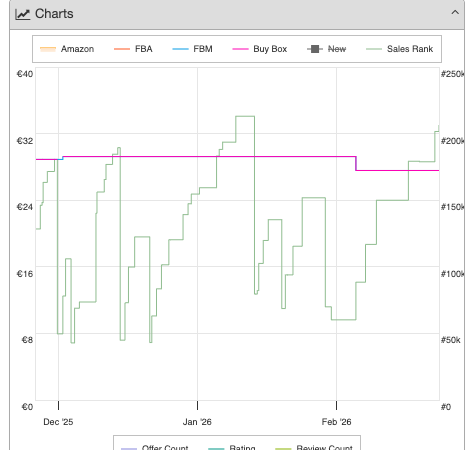Click the €32 price axis label
Screen dimensions: 474x450
point(25,141)
